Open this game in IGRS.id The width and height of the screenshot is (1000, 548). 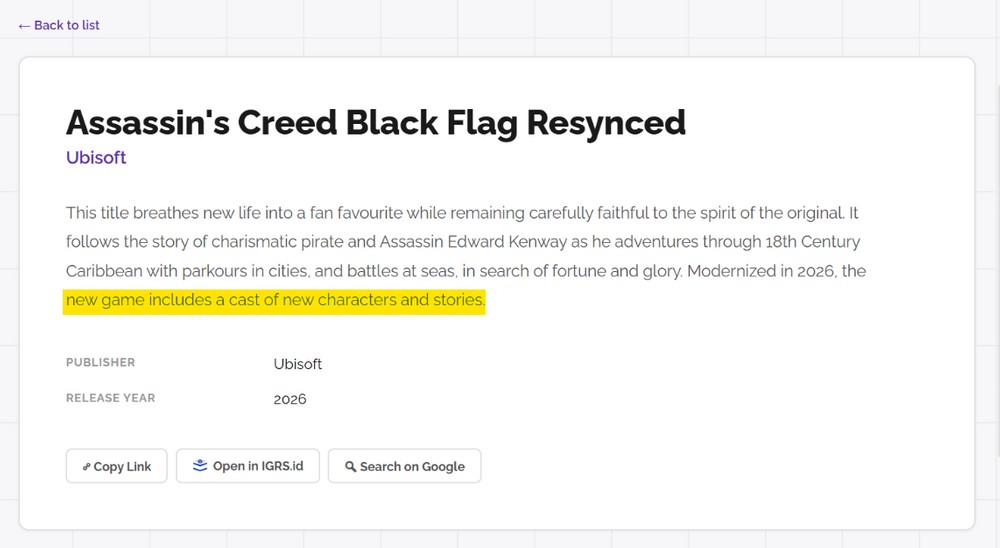tap(248, 466)
